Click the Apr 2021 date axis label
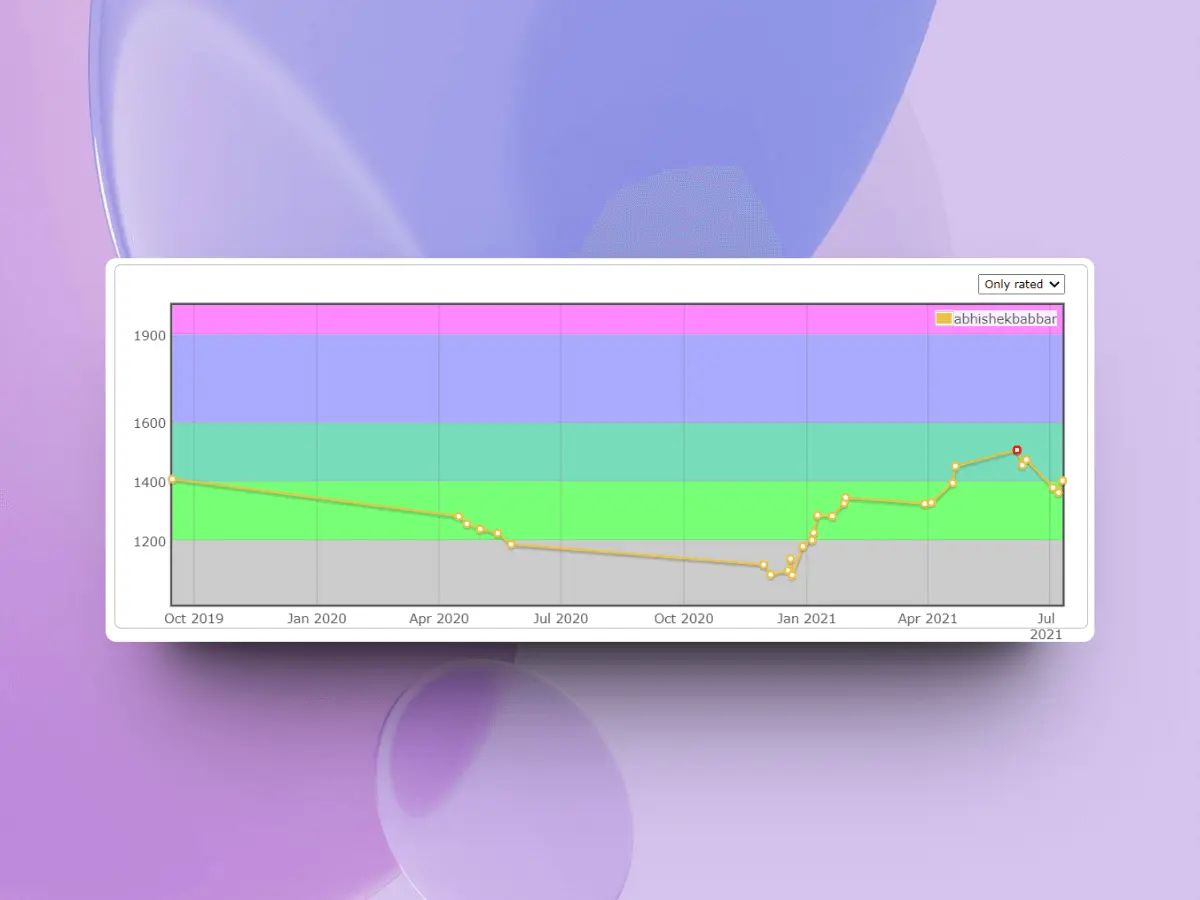 [927, 618]
